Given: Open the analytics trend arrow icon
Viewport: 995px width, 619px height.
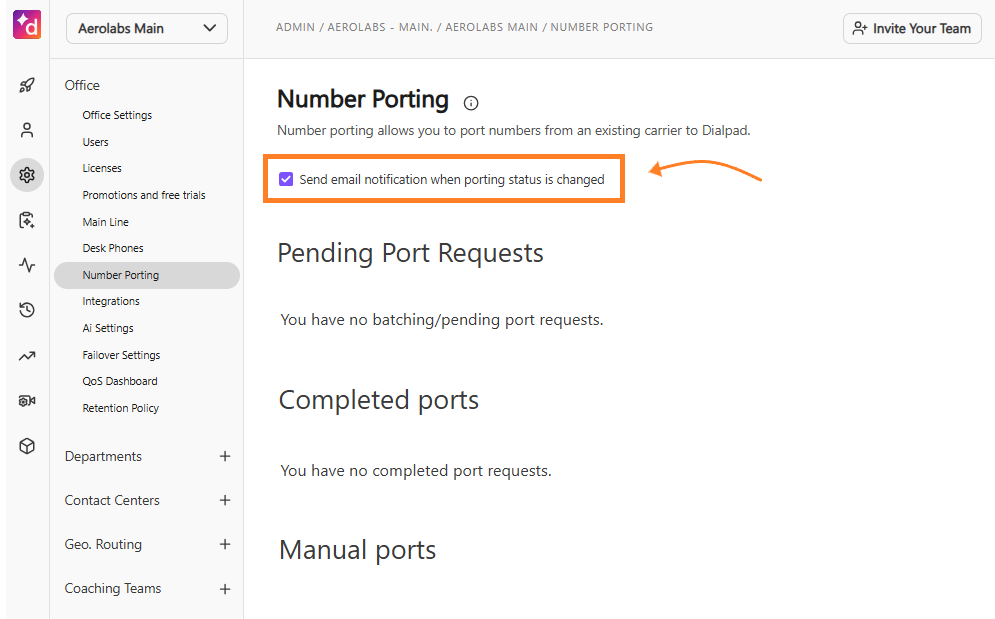Looking at the screenshot, I should pos(27,356).
